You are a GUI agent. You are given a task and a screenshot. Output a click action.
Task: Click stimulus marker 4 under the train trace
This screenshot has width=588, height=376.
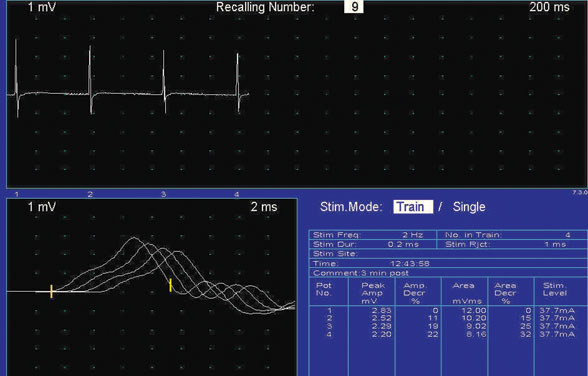coord(237,194)
